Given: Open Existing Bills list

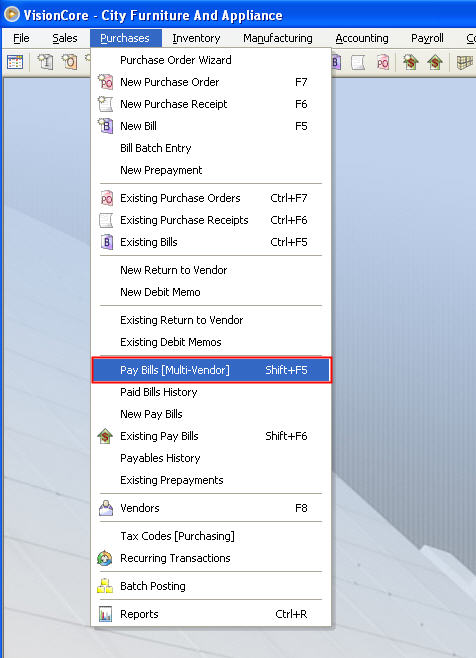Looking at the screenshot, I should click(x=211, y=242).
